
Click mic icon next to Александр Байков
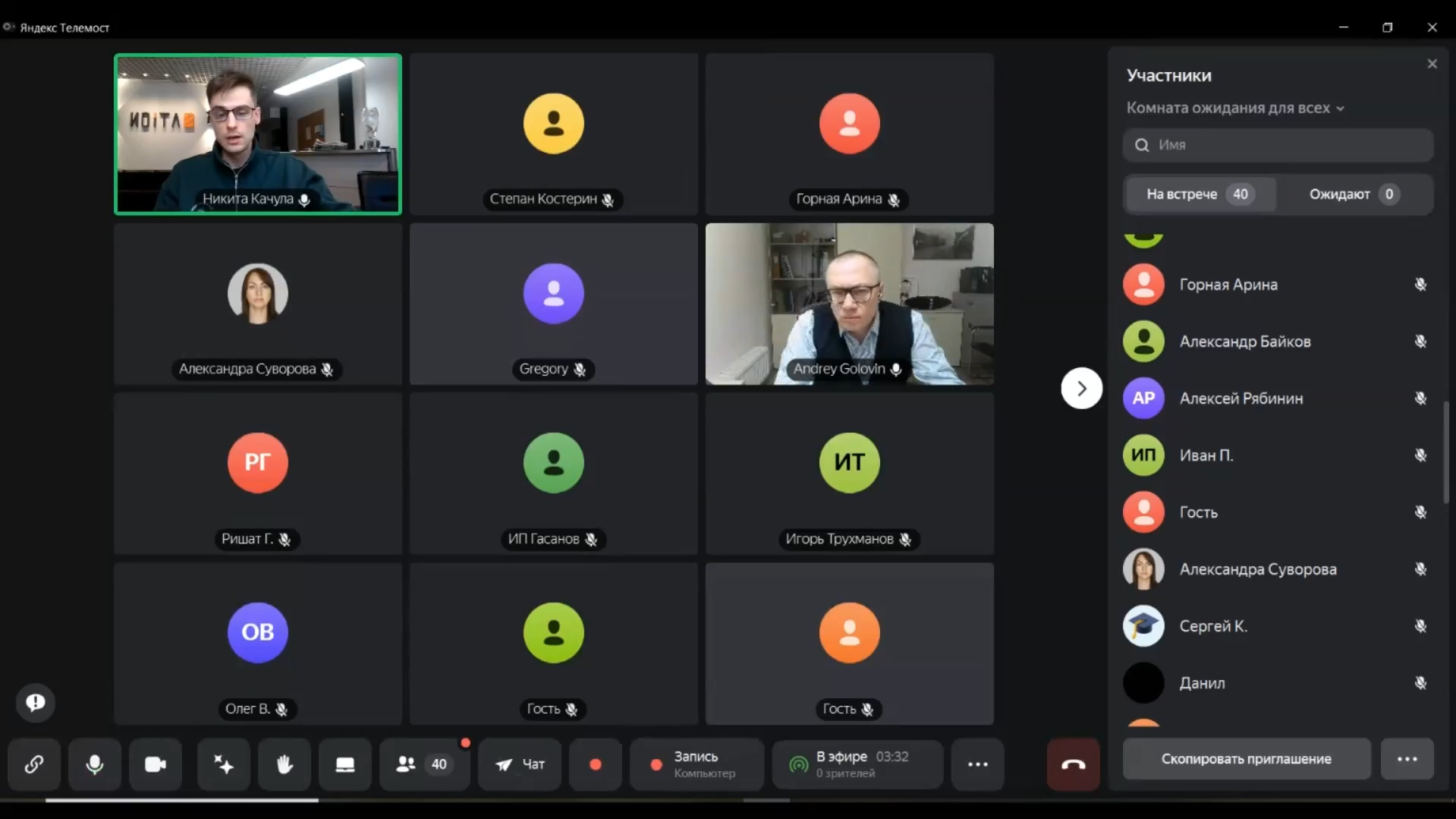pos(1420,342)
